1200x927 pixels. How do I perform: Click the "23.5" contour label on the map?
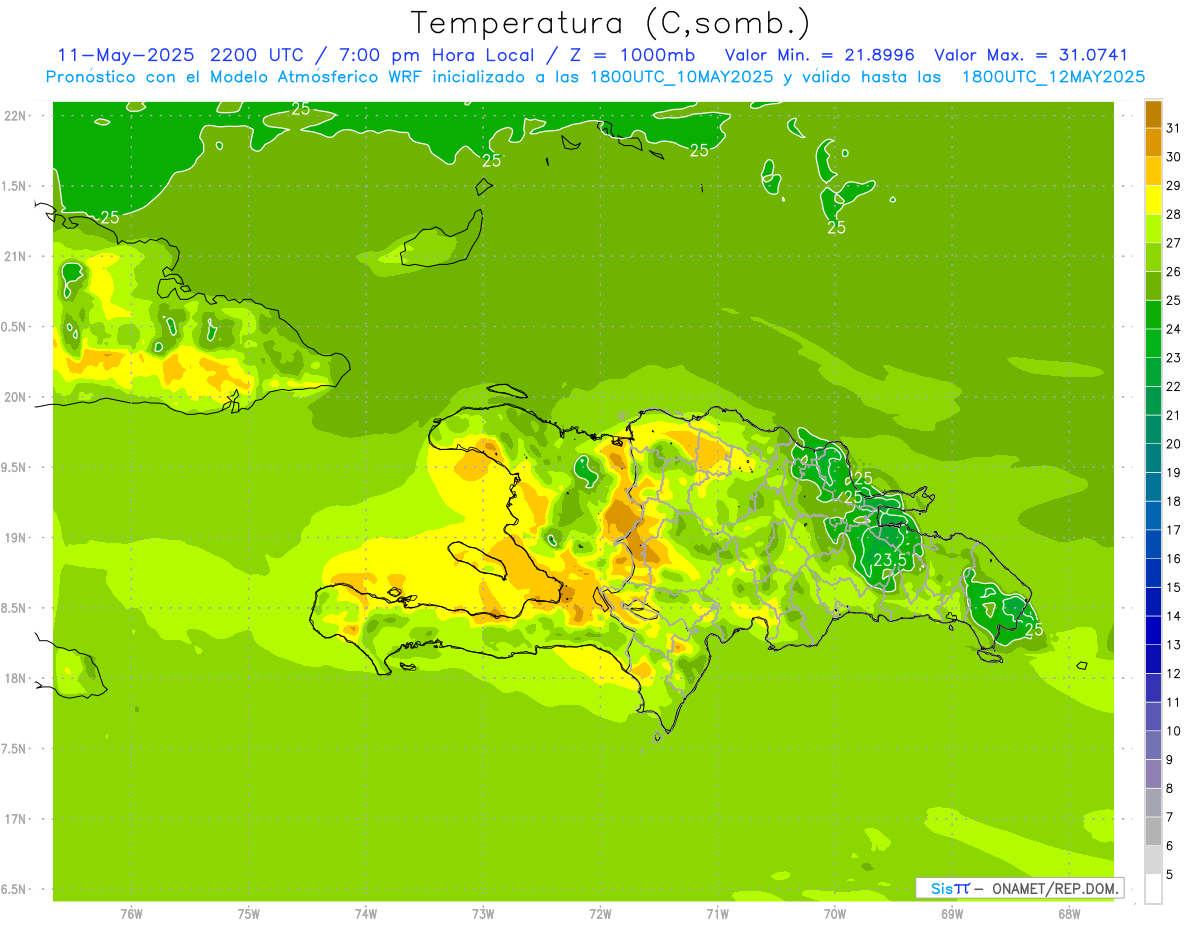[x=889, y=560]
